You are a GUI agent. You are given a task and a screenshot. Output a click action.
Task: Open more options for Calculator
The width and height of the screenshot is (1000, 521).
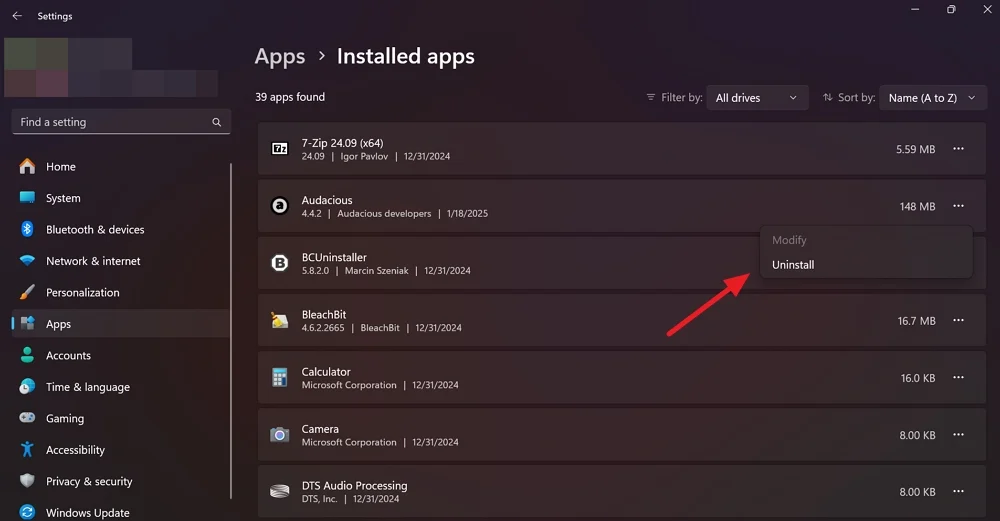click(x=958, y=378)
